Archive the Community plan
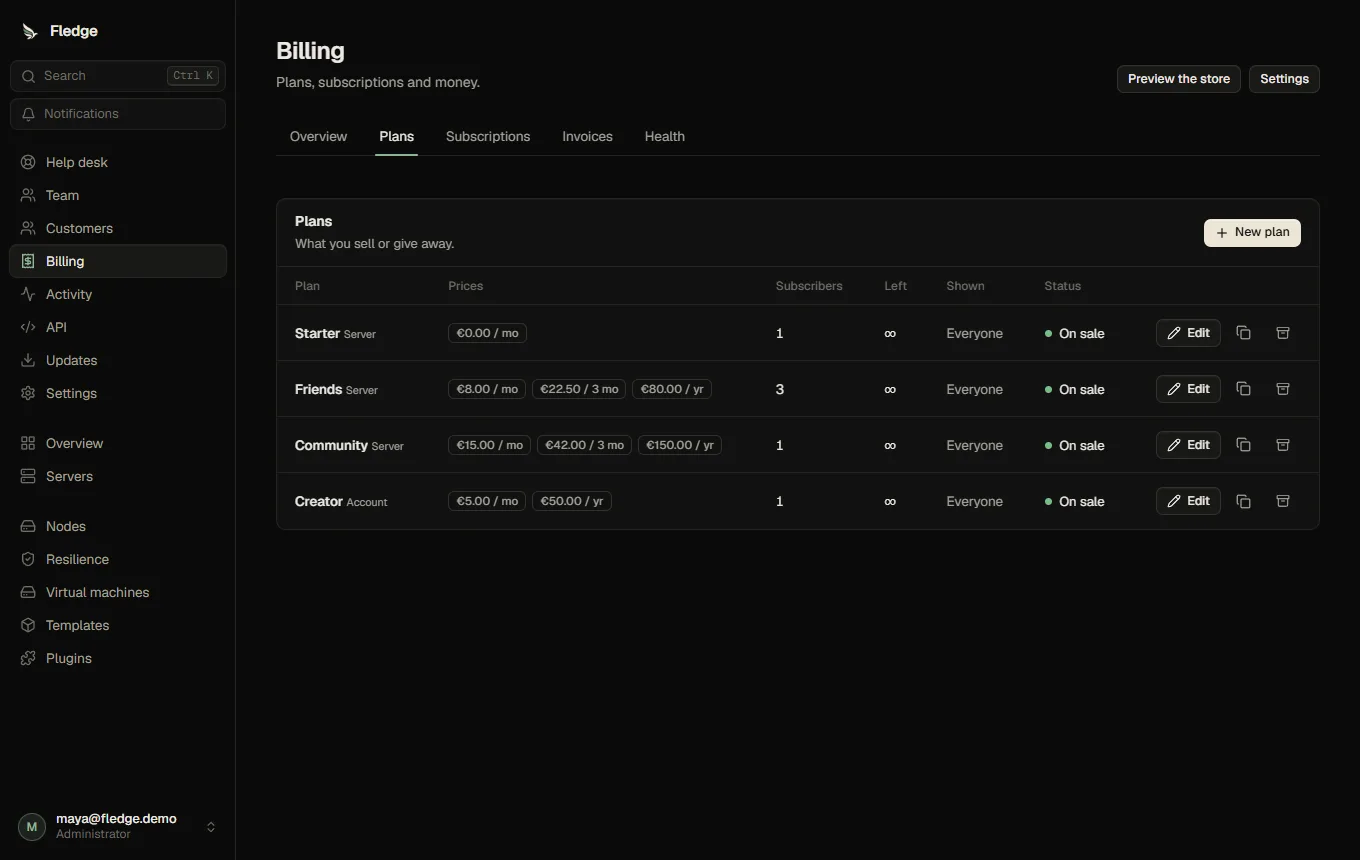 point(1283,445)
